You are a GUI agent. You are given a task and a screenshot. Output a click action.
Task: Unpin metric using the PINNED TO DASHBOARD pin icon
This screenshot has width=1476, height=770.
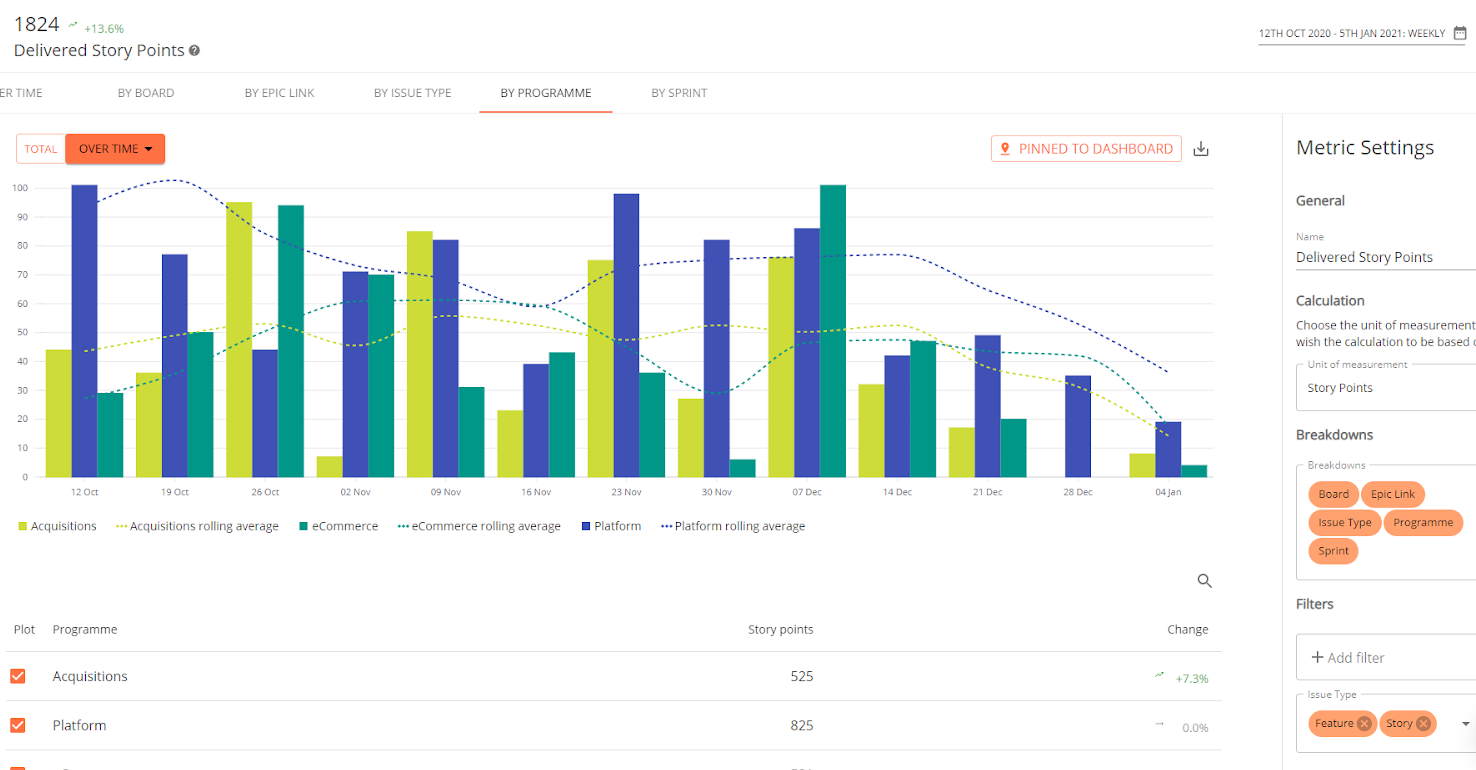[1004, 147]
